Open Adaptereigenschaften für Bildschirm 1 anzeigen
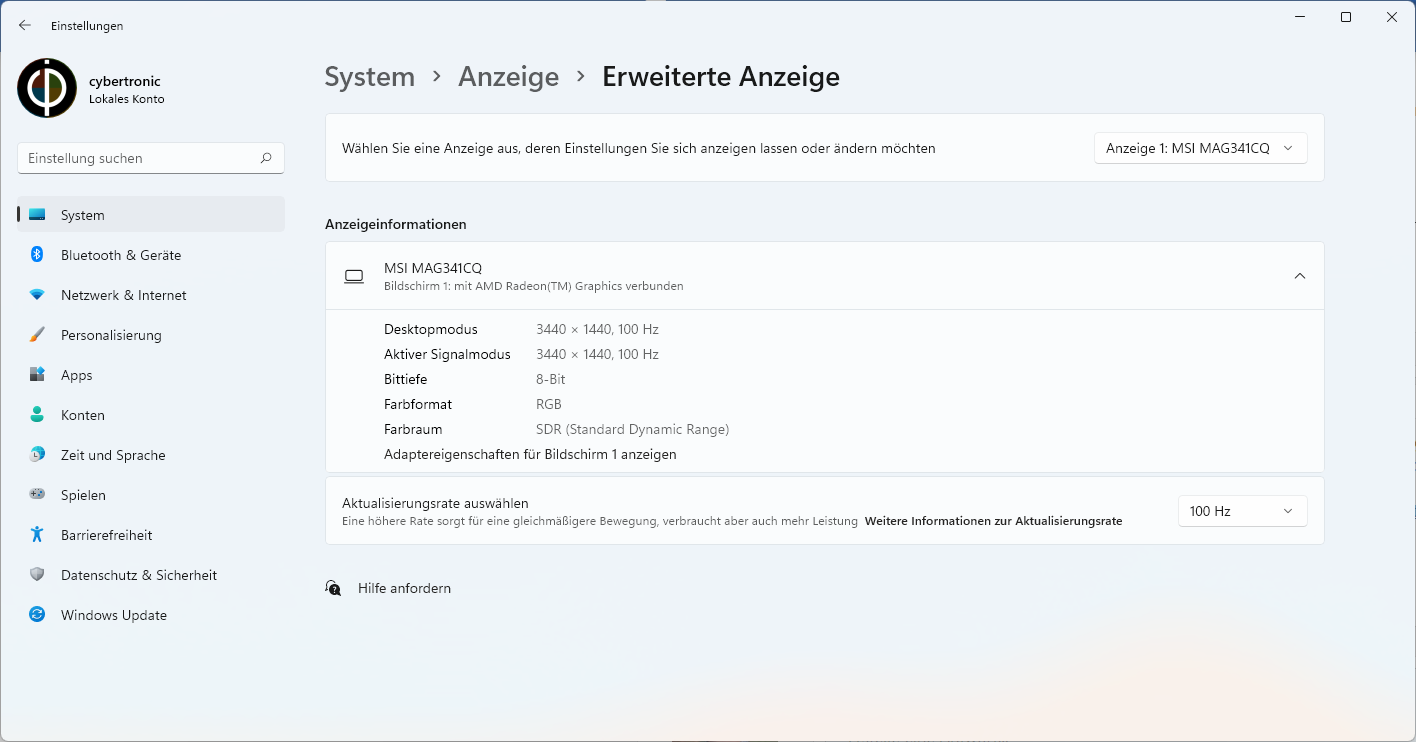Screen dimensions: 1416x742 click(530, 454)
